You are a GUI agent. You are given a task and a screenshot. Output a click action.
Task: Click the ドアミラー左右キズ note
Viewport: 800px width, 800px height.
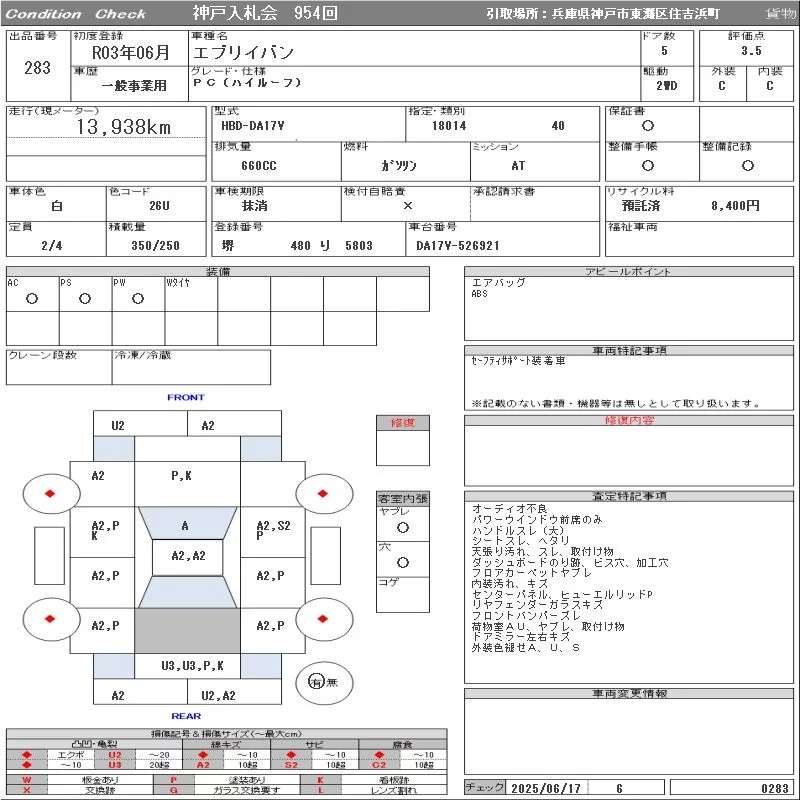pos(520,637)
